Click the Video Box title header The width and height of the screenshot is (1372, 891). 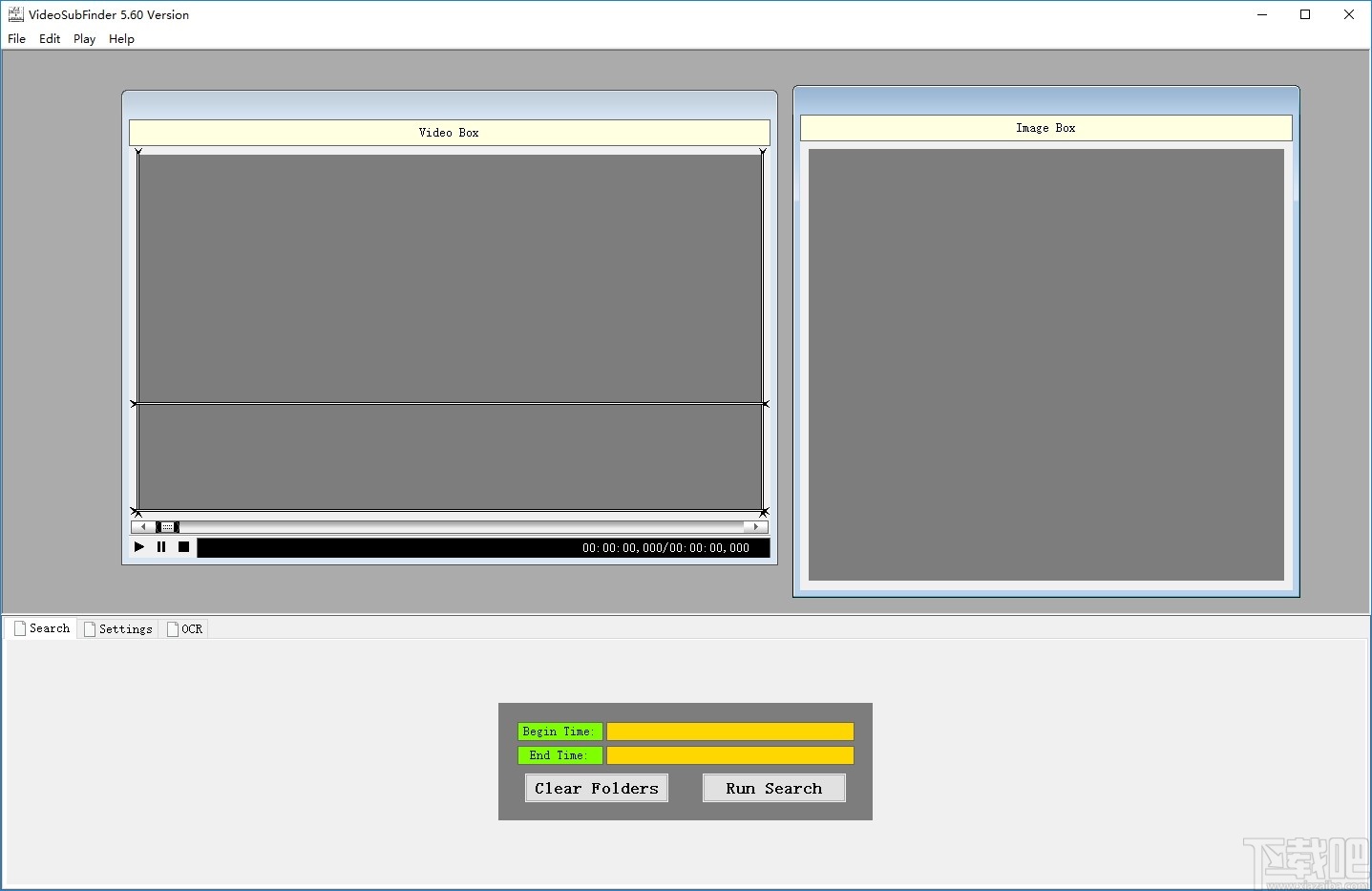click(450, 133)
